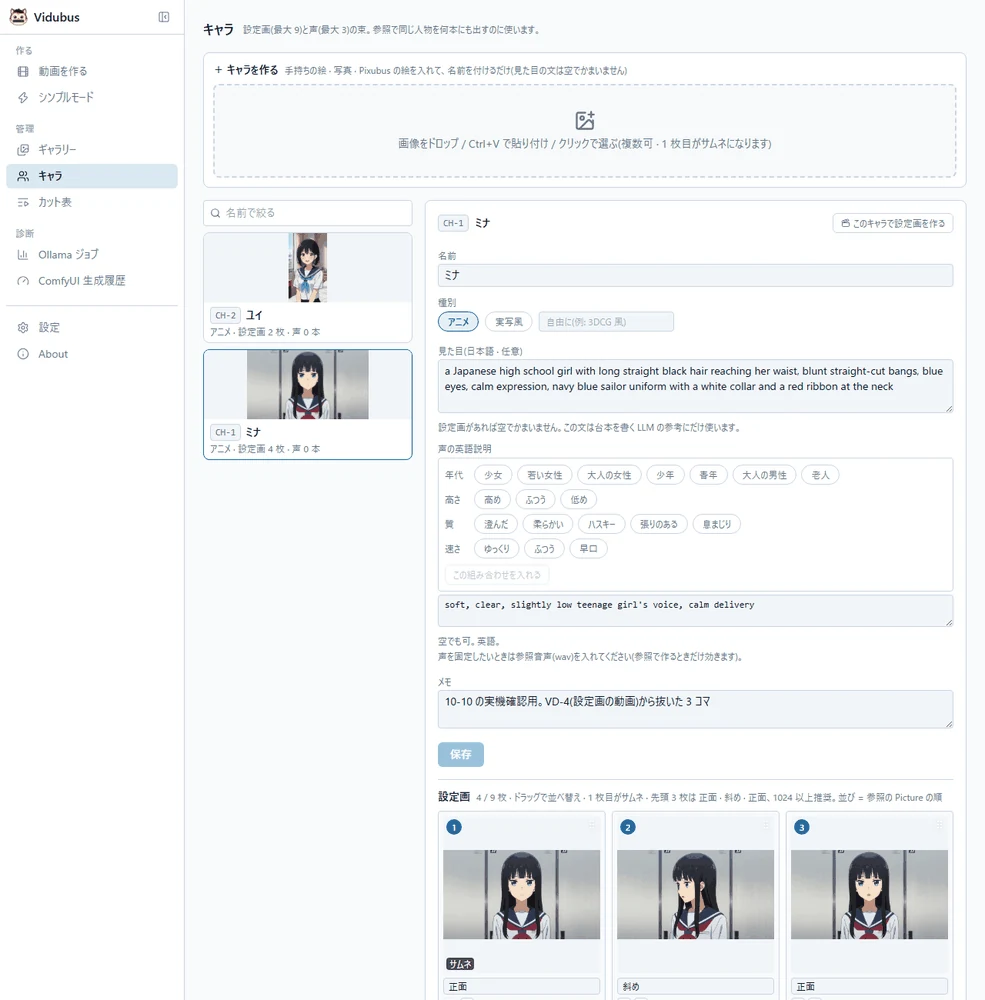Click the info icon beside About
This screenshot has width=985, height=1000.
[23, 354]
